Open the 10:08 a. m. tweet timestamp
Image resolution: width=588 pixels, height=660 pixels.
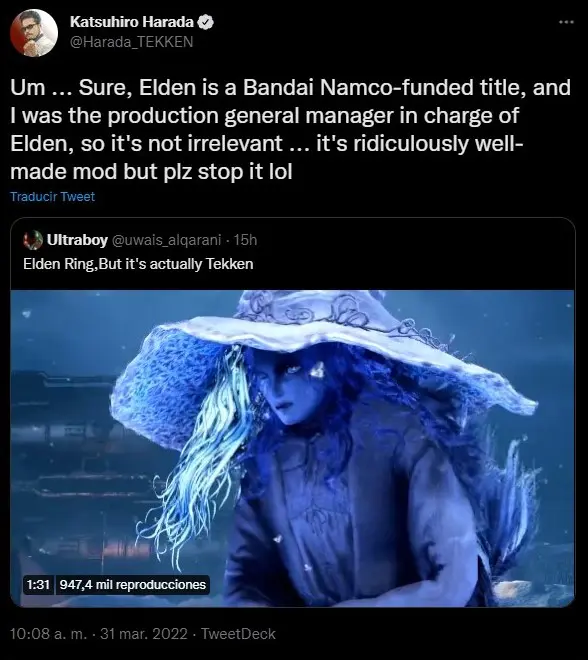[48, 634]
